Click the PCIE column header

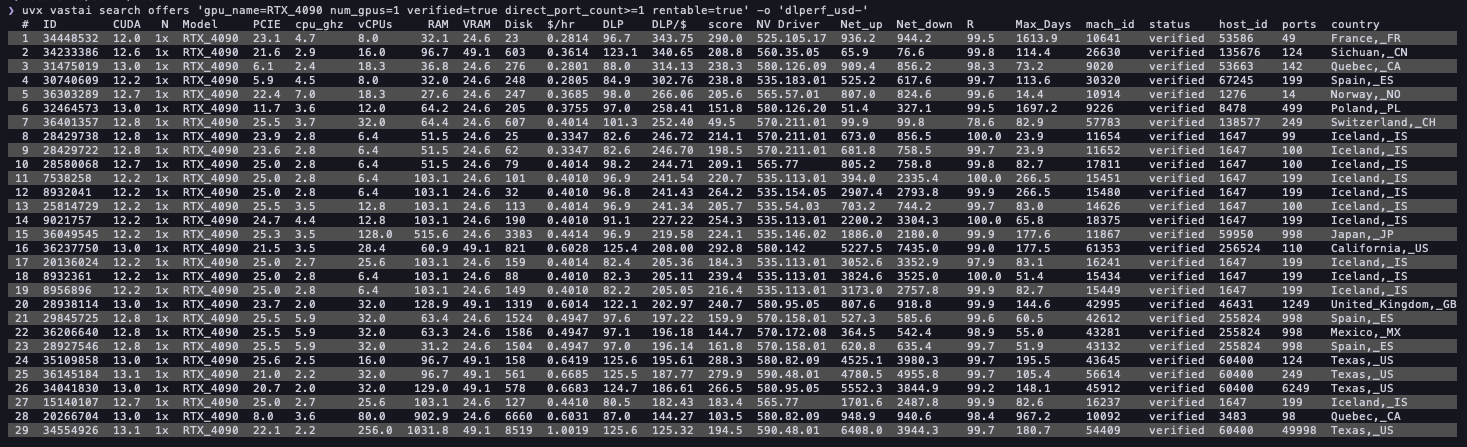pyautogui.click(x=267, y=24)
